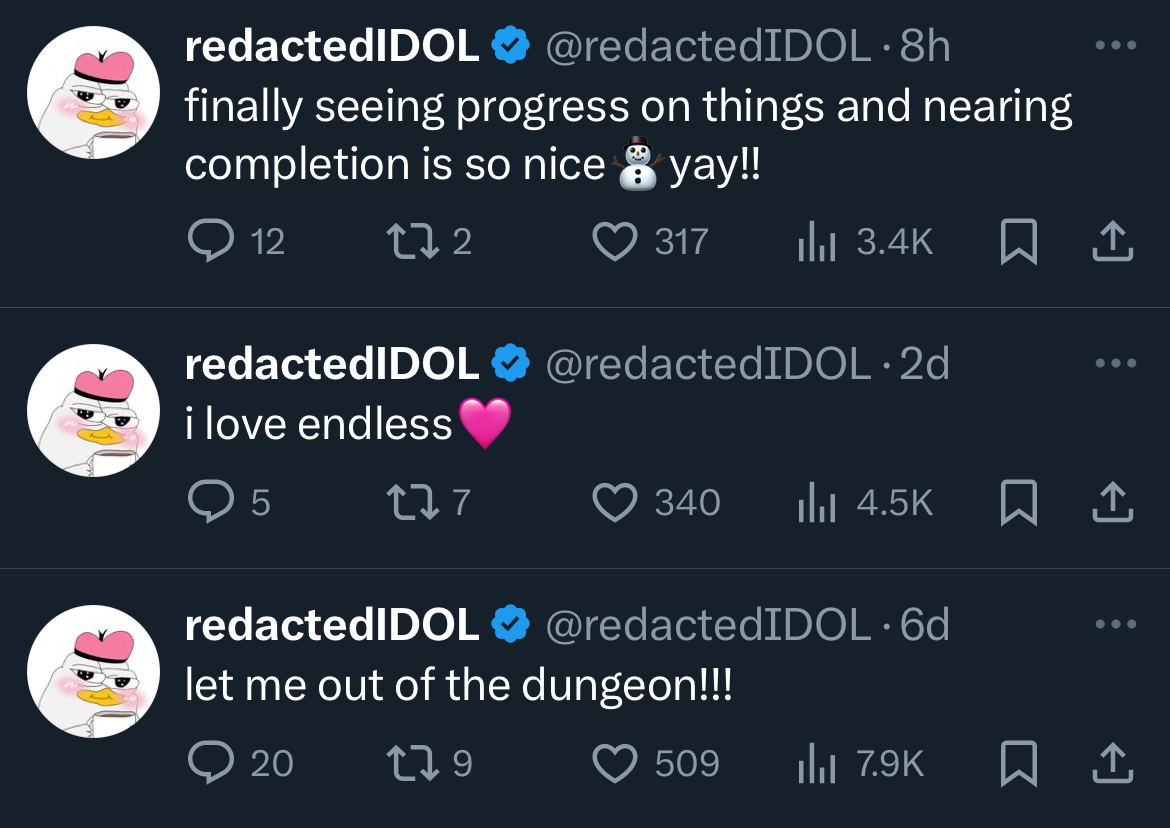Bookmark the dungeon tweet
This screenshot has height=828, width=1170.
click(x=1019, y=763)
